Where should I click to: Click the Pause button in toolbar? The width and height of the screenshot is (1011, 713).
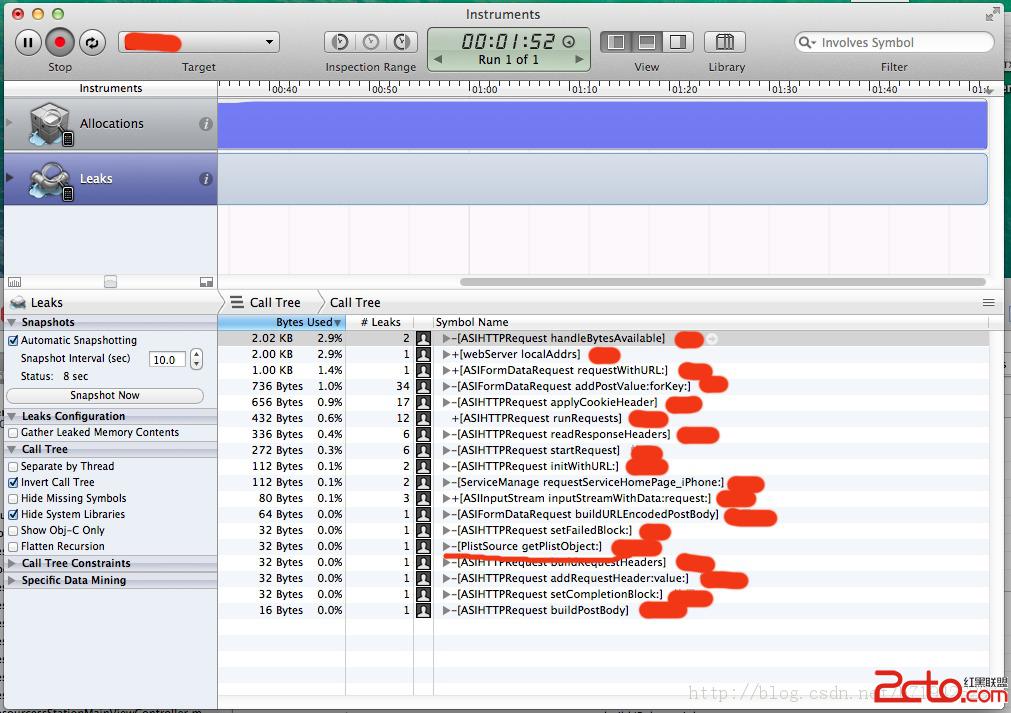pyautogui.click(x=28, y=42)
